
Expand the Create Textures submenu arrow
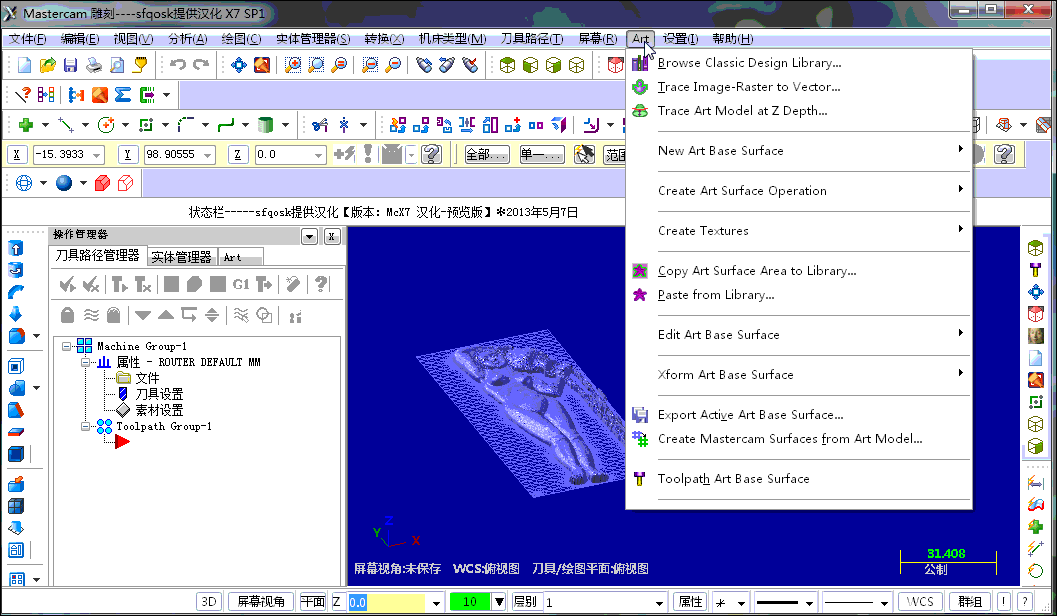click(961, 229)
